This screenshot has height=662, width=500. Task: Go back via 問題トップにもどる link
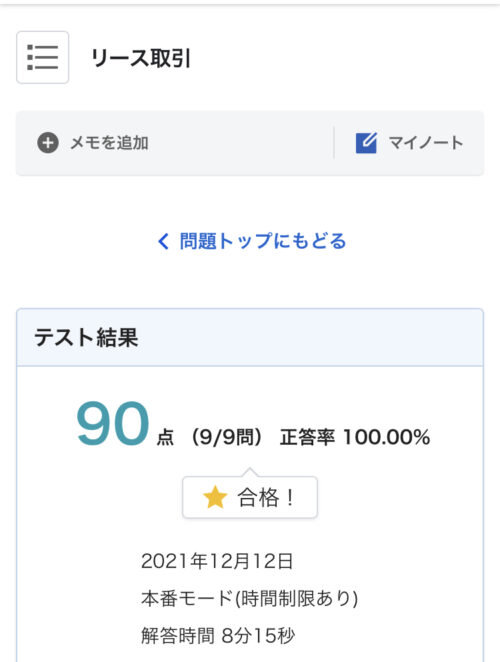point(263,241)
